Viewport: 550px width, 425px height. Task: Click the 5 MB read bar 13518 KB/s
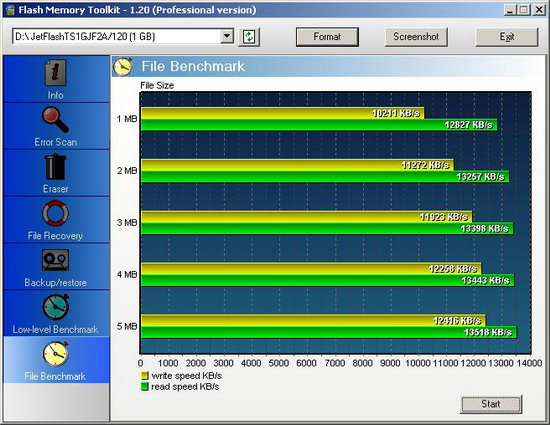329,332
